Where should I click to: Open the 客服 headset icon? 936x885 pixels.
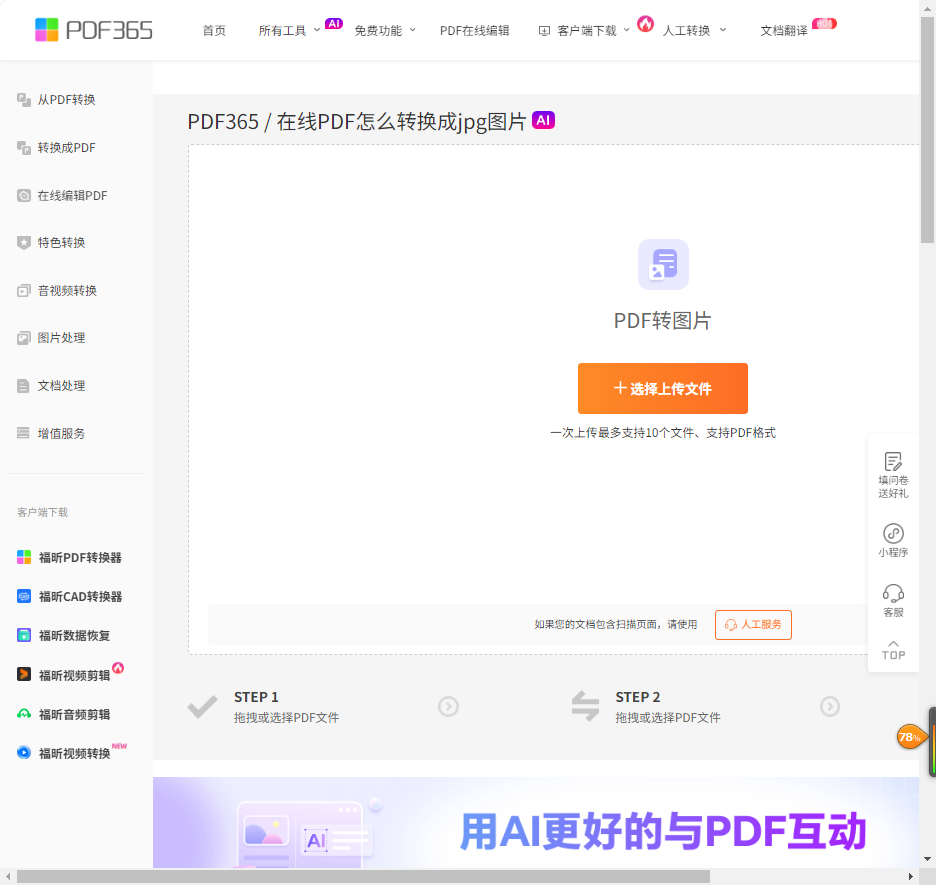click(893, 594)
